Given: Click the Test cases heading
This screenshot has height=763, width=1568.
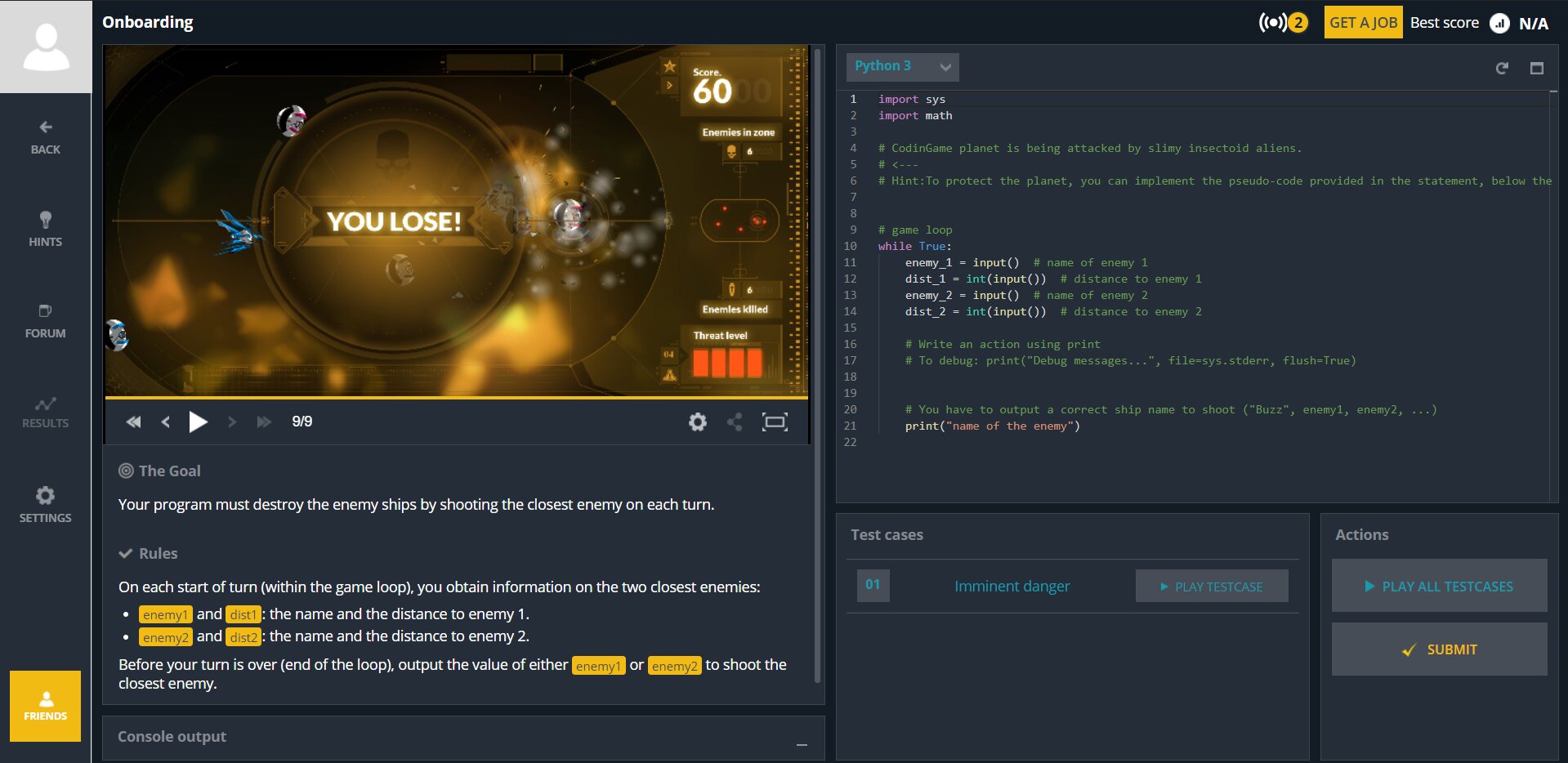Looking at the screenshot, I should click(887, 534).
